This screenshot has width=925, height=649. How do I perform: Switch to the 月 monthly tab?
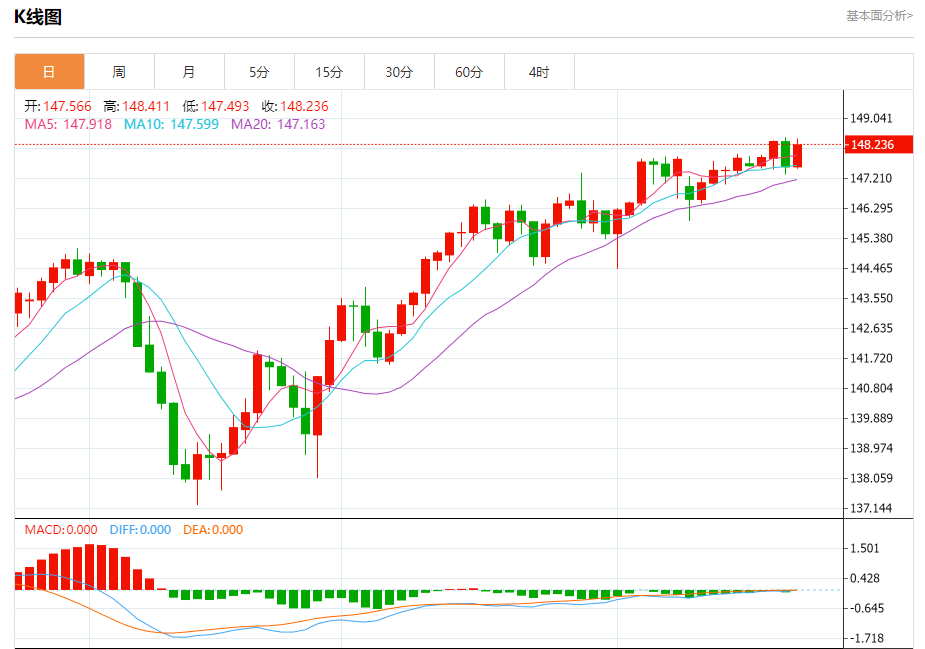pyautogui.click(x=189, y=72)
